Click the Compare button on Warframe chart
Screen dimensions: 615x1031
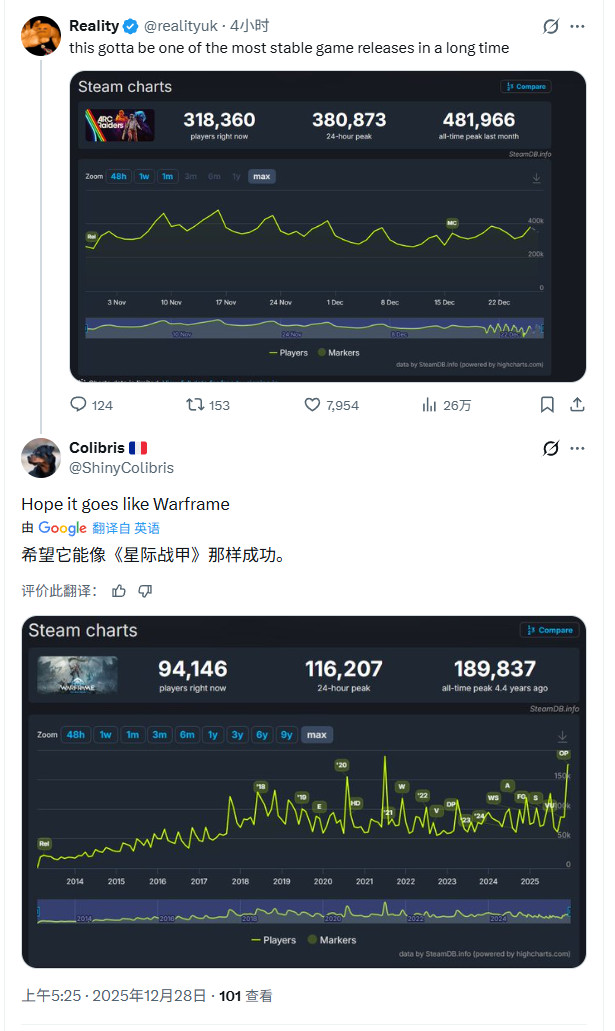(x=549, y=630)
